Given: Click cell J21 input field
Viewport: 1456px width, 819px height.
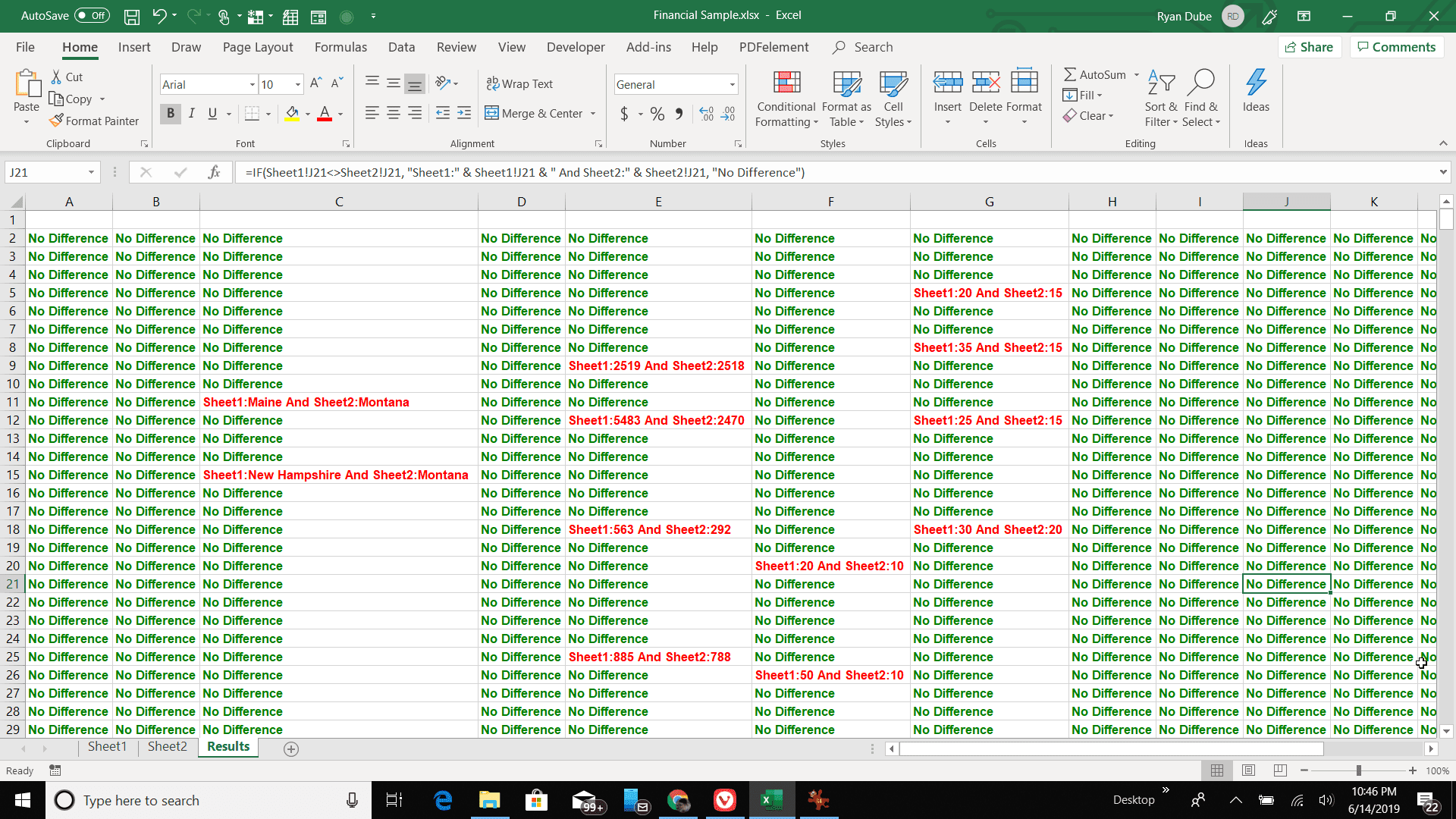Looking at the screenshot, I should (1288, 583).
